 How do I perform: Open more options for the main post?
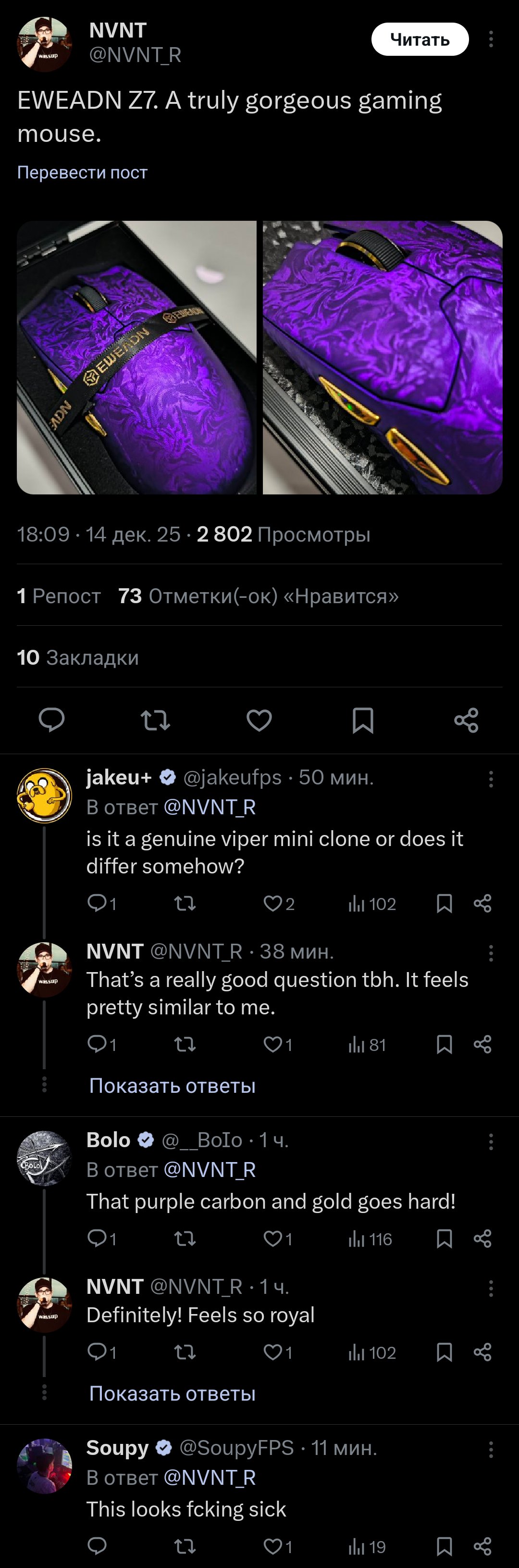tap(490, 39)
